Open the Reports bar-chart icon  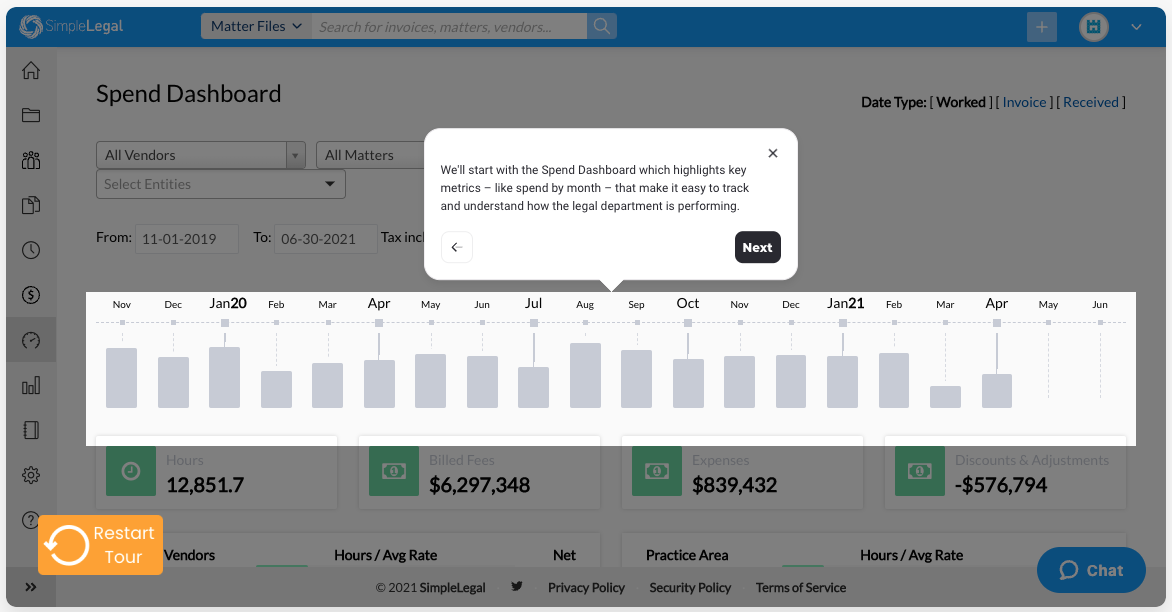click(30, 384)
